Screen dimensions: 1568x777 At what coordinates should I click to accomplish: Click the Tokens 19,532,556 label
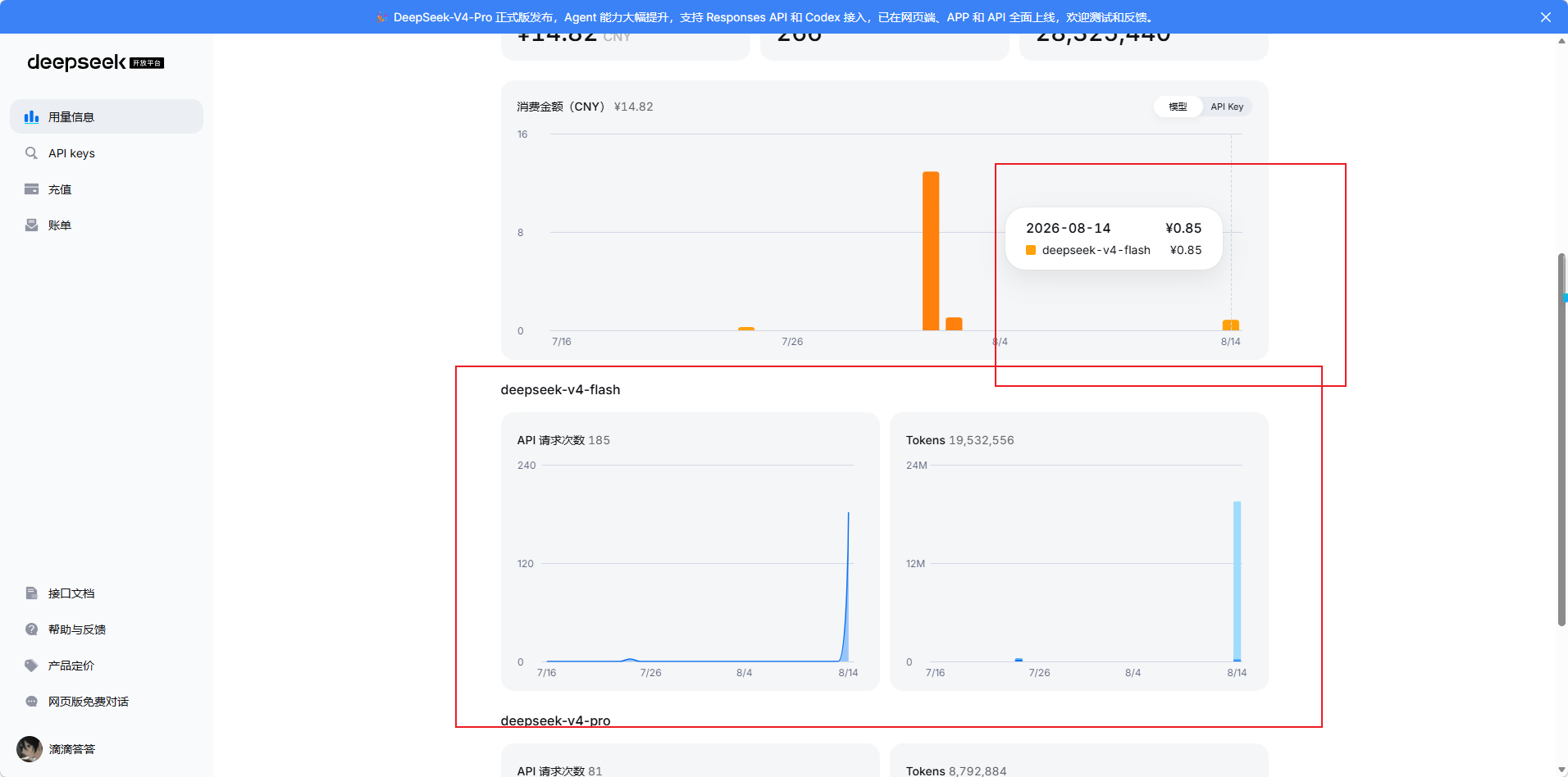(959, 440)
